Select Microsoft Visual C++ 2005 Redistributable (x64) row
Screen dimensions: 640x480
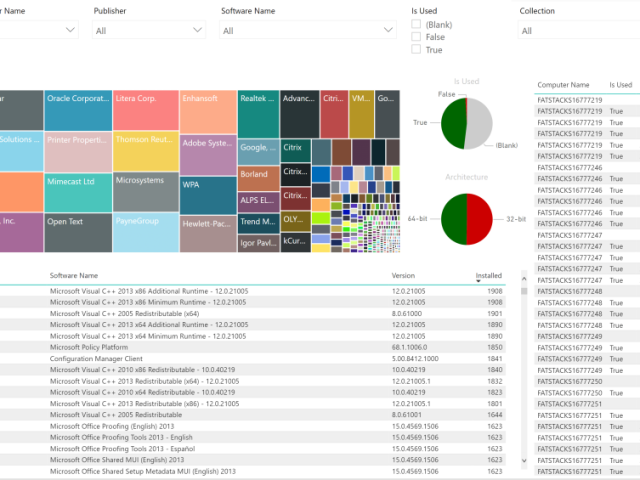pos(253,313)
